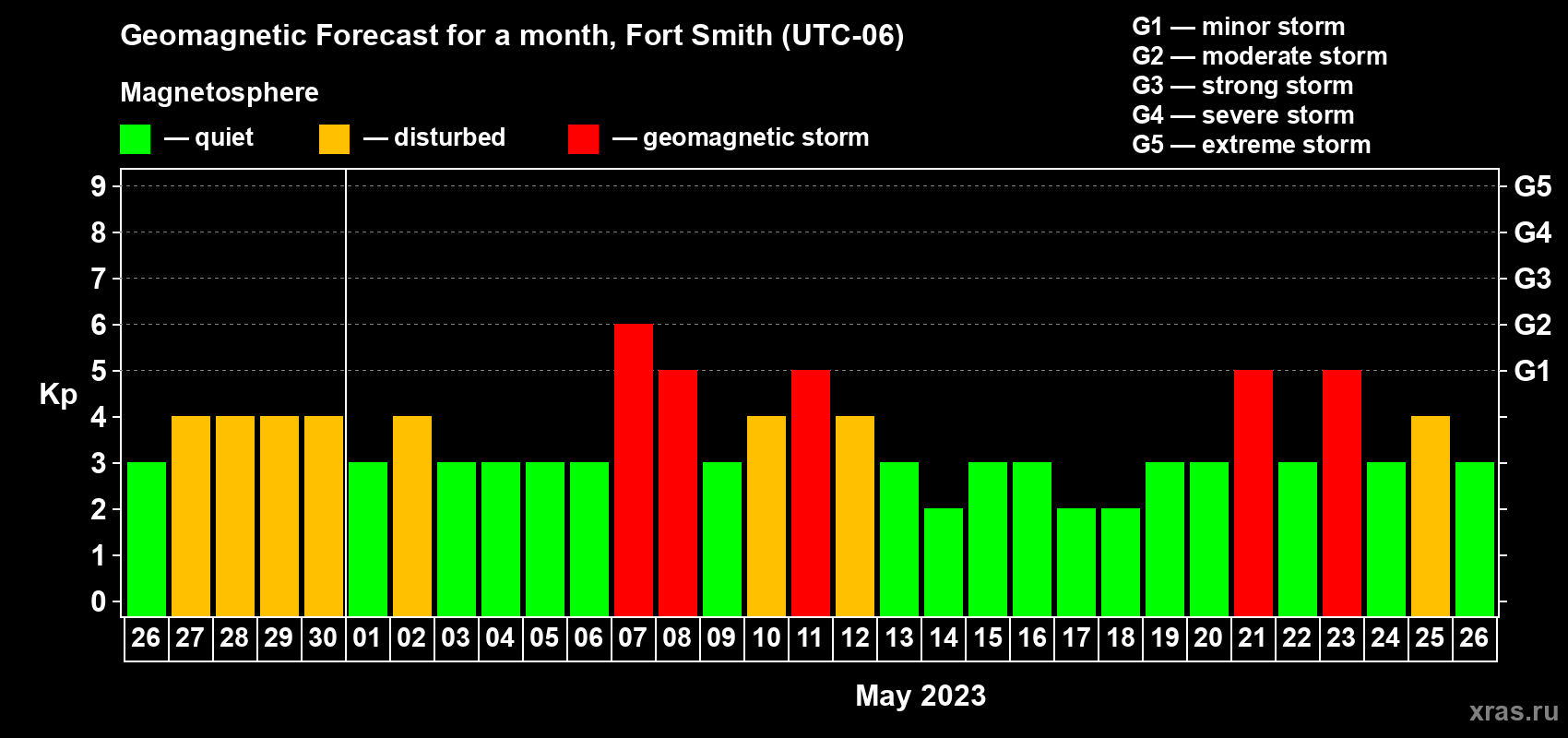Click the green bar for May 17
This screenshot has width=1568, height=738.
pyautogui.click(x=1076, y=563)
